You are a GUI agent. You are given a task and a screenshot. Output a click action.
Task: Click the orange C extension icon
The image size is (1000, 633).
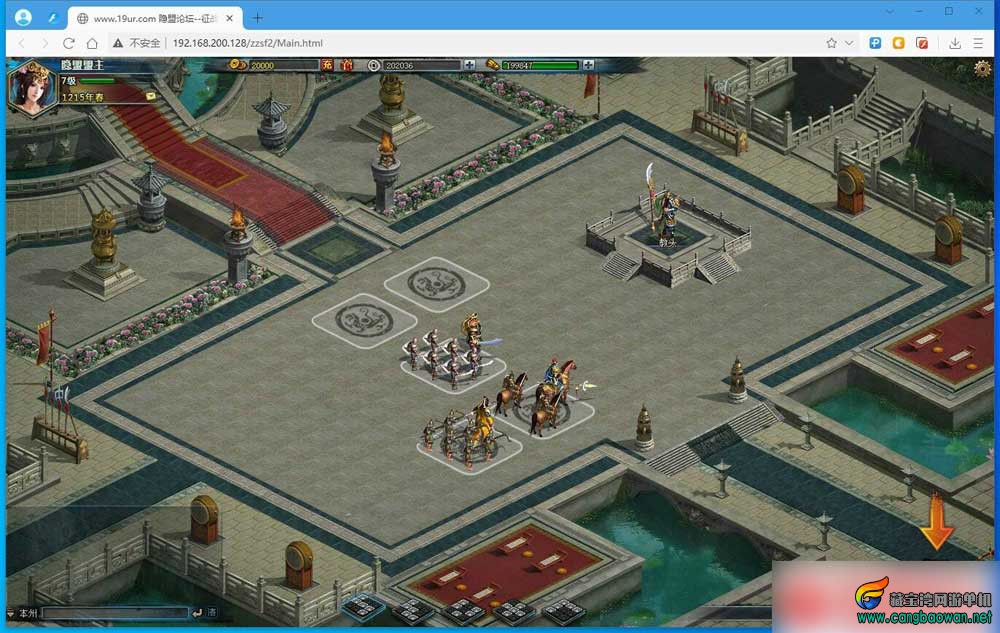pos(899,43)
